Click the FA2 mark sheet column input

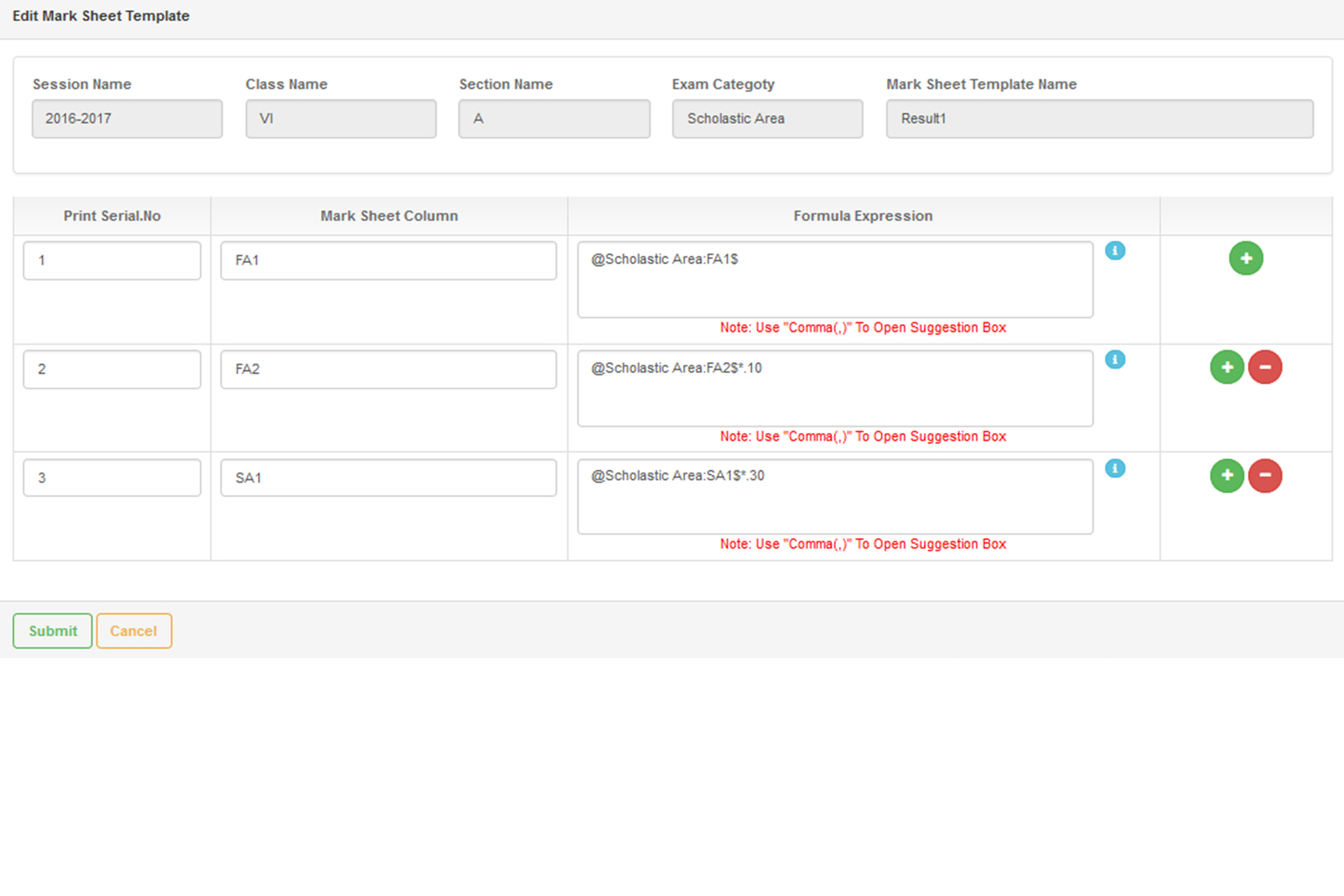388,369
